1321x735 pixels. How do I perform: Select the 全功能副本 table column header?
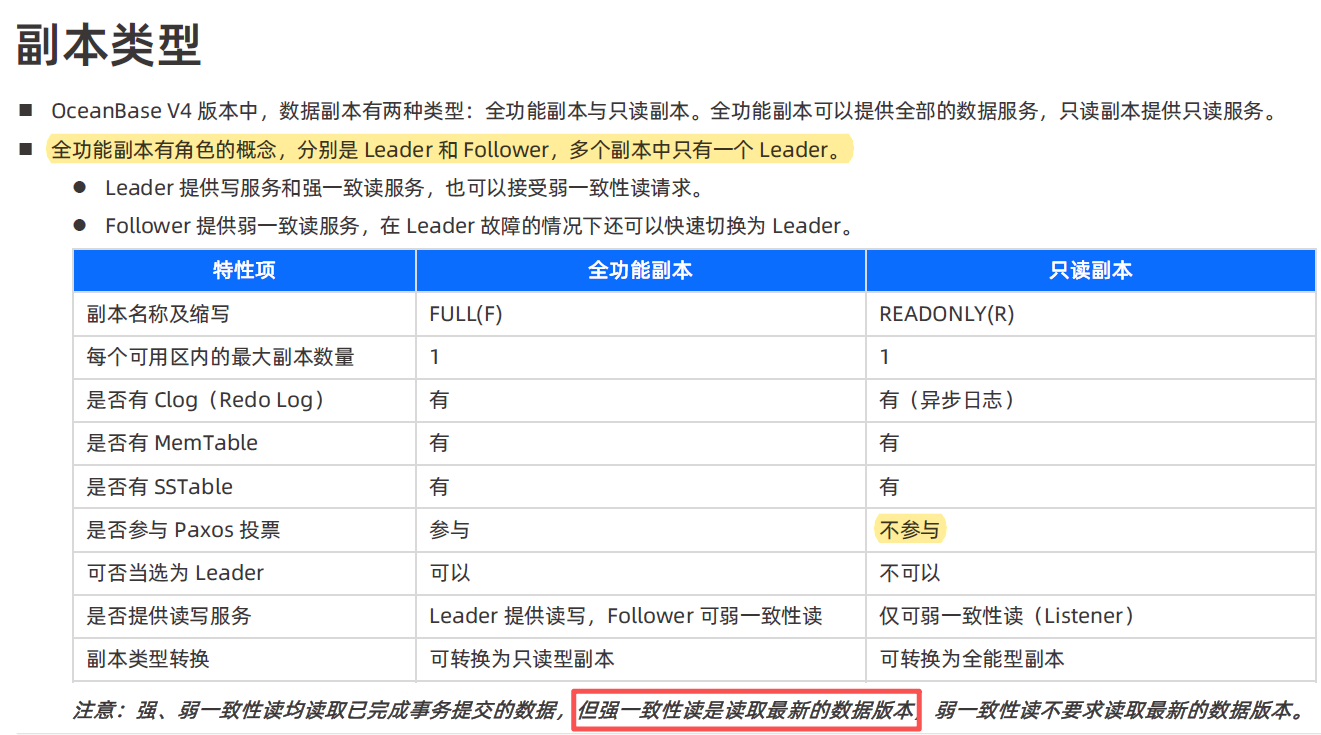coord(640,271)
